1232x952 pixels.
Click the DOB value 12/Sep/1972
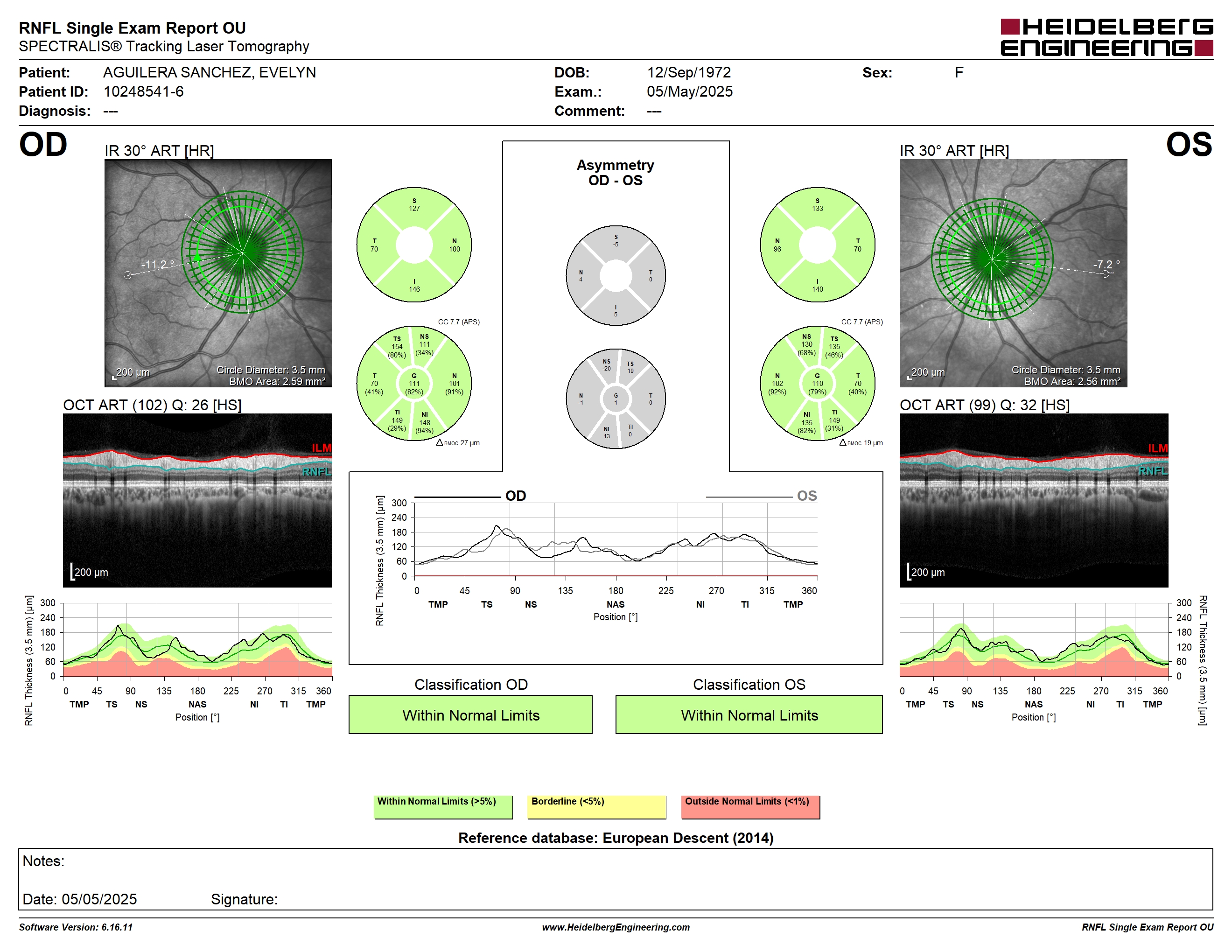(689, 72)
